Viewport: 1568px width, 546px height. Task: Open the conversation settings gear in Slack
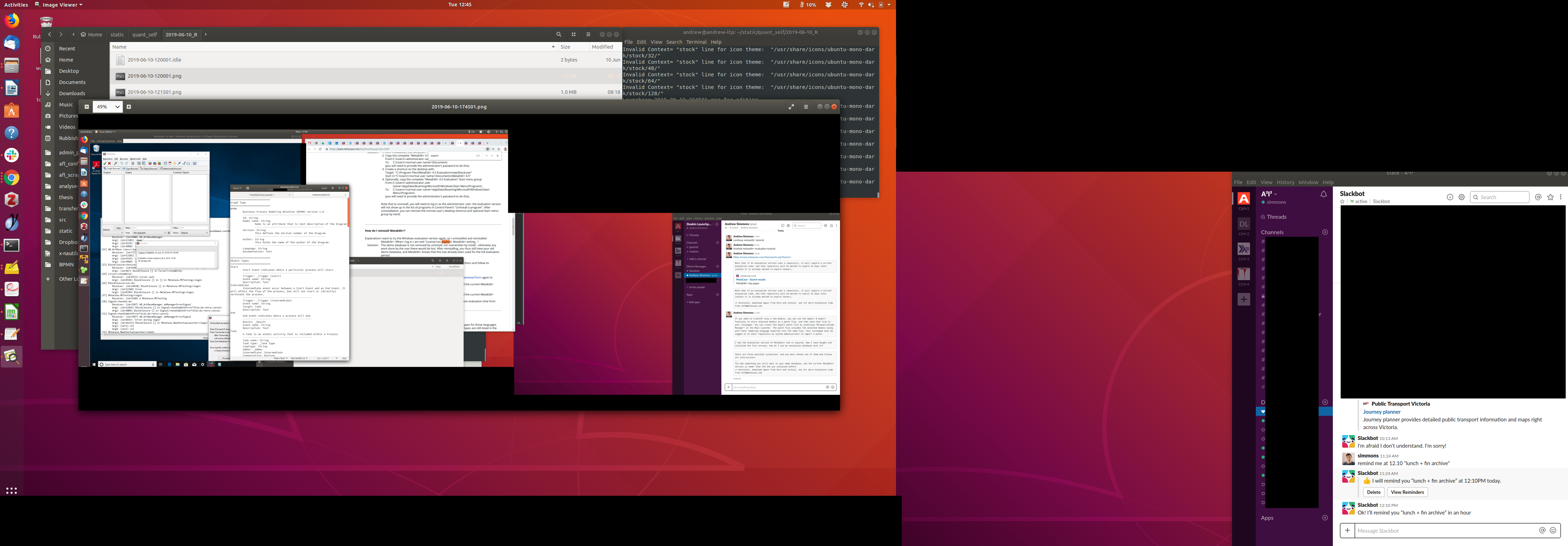point(1462,197)
